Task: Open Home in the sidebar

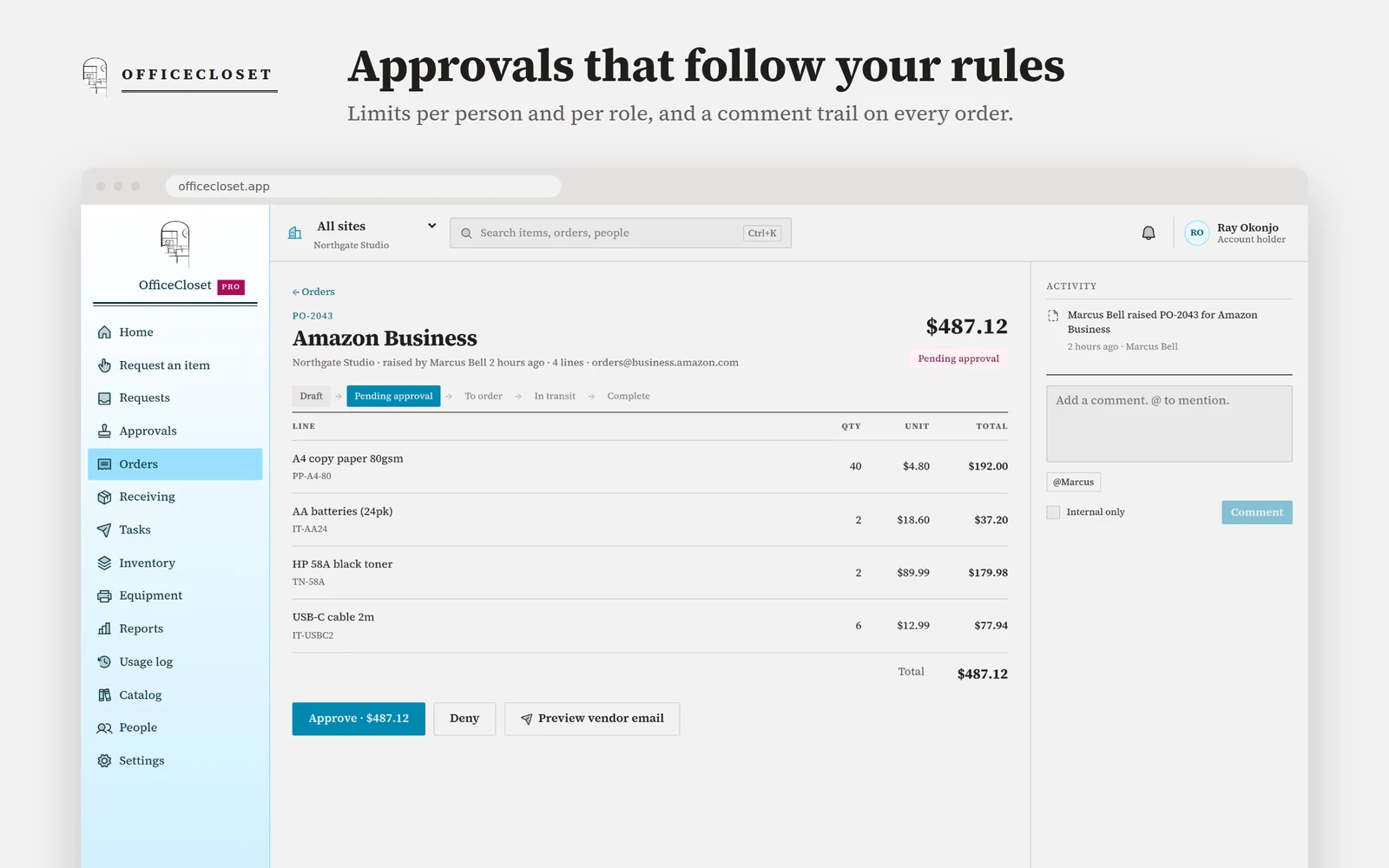Action: [x=175, y=332]
